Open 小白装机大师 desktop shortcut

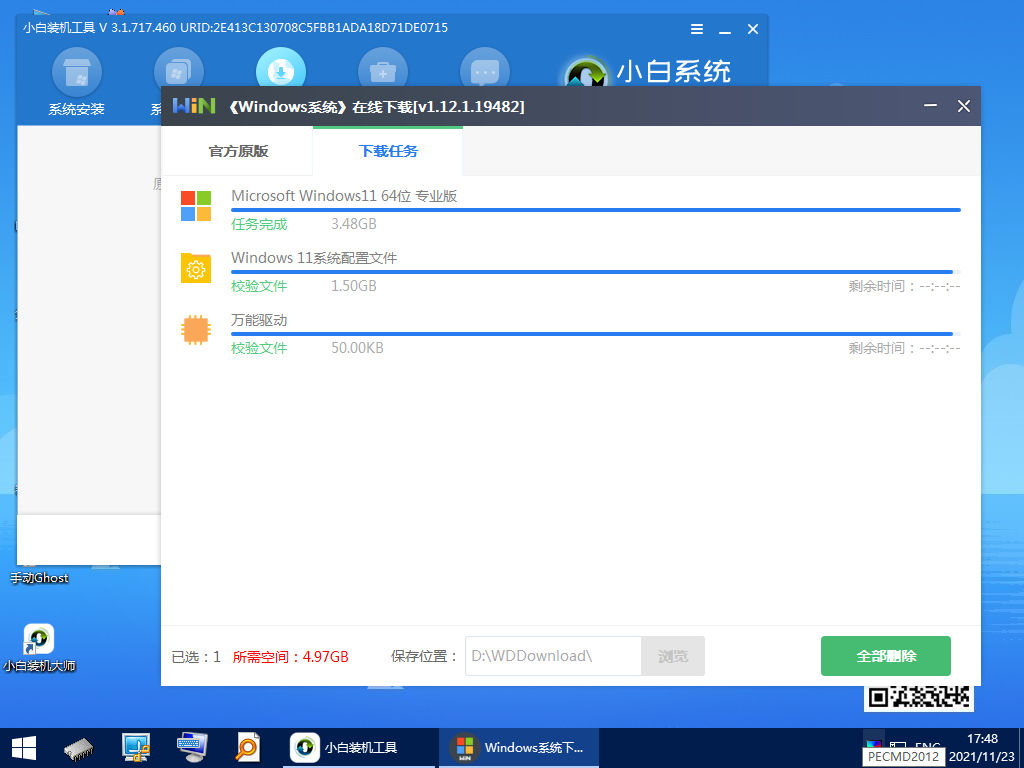(39, 647)
